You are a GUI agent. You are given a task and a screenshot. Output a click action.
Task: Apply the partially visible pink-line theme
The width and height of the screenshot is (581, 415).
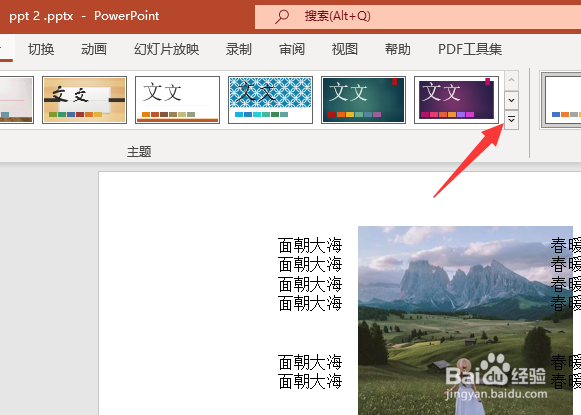point(17,100)
